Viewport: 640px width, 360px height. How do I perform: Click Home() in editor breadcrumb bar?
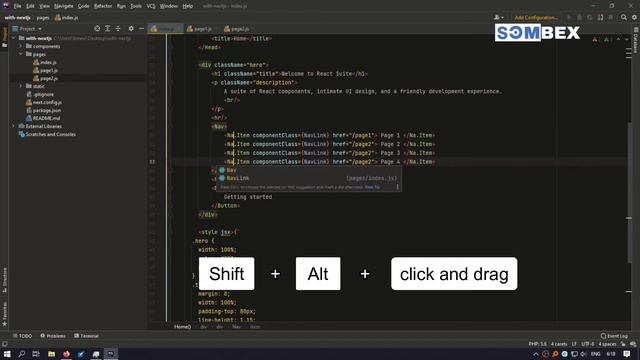pyautogui.click(x=182, y=327)
